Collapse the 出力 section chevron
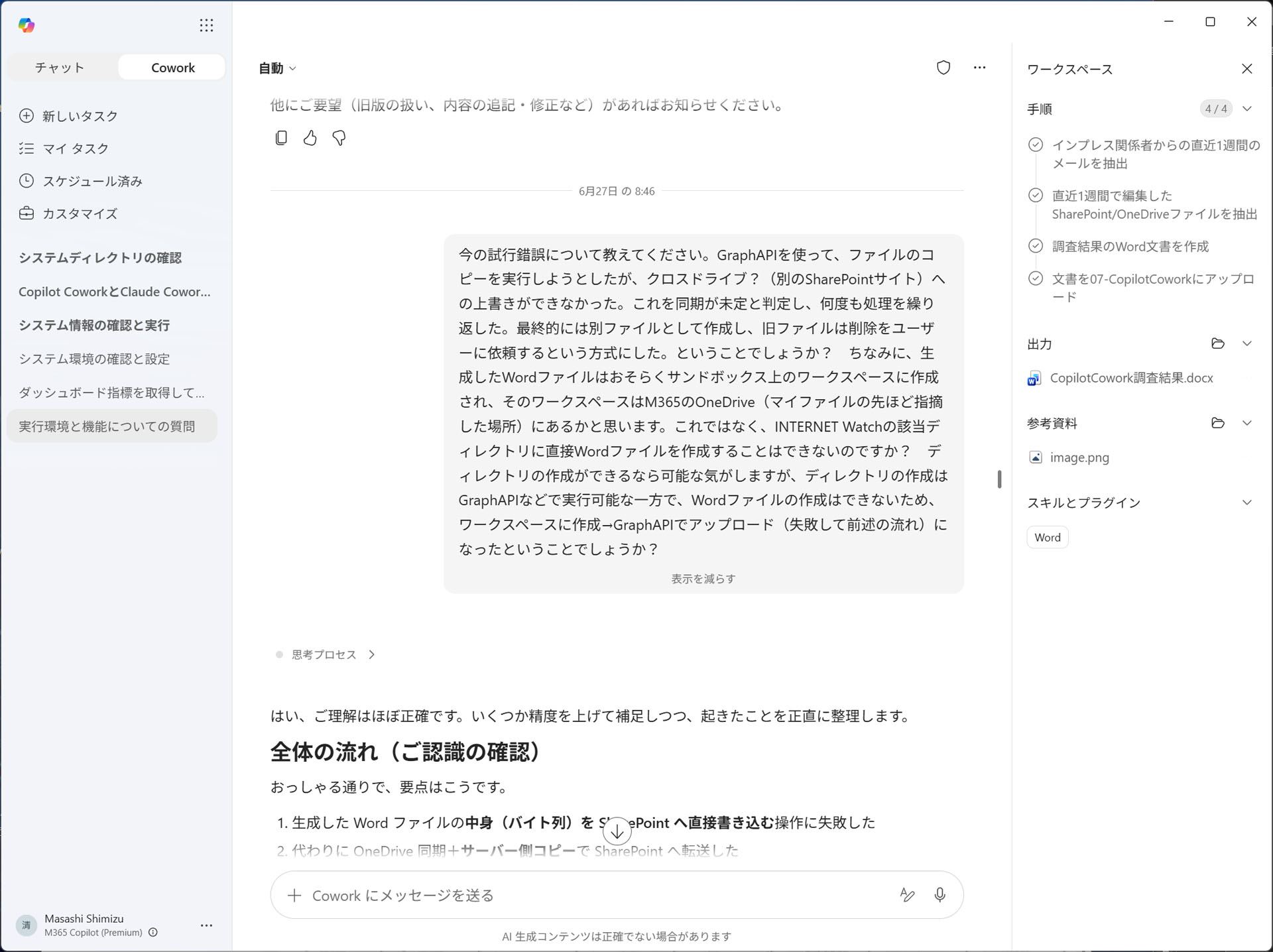This screenshot has width=1273, height=952. point(1246,343)
